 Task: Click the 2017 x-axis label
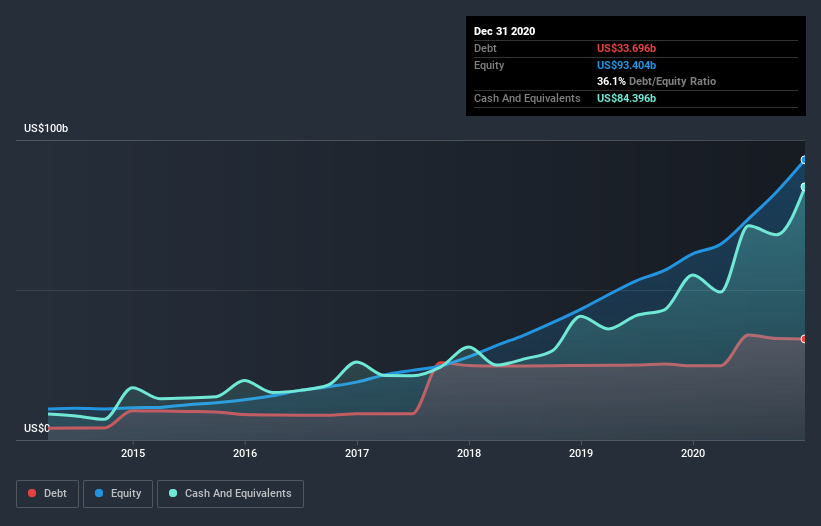[357, 453]
